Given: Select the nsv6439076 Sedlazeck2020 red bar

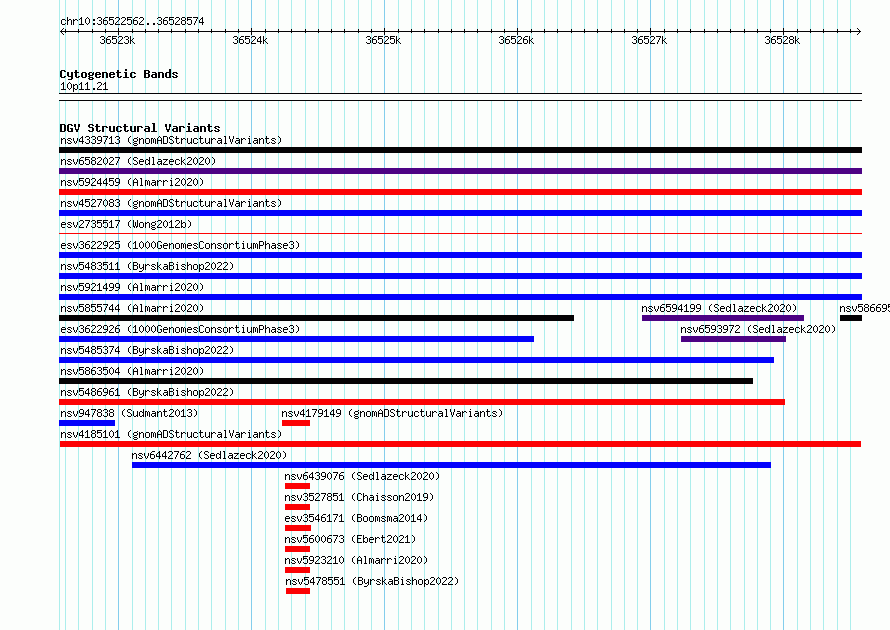Looking at the screenshot, I should pos(297,486).
